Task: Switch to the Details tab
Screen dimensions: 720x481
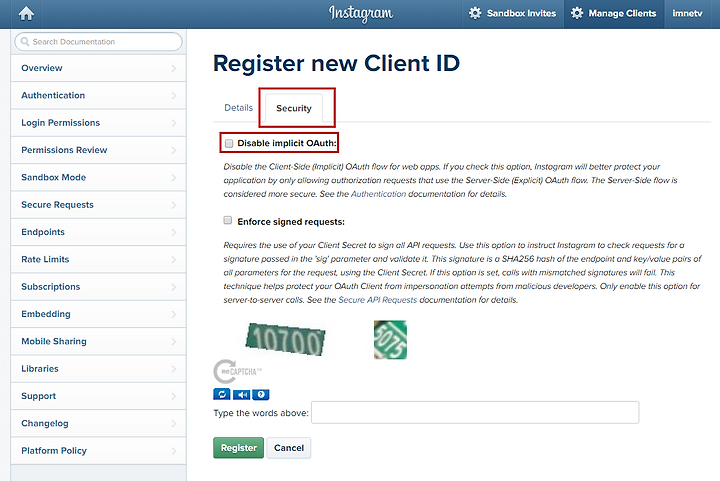Action: pyautogui.click(x=238, y=108)
